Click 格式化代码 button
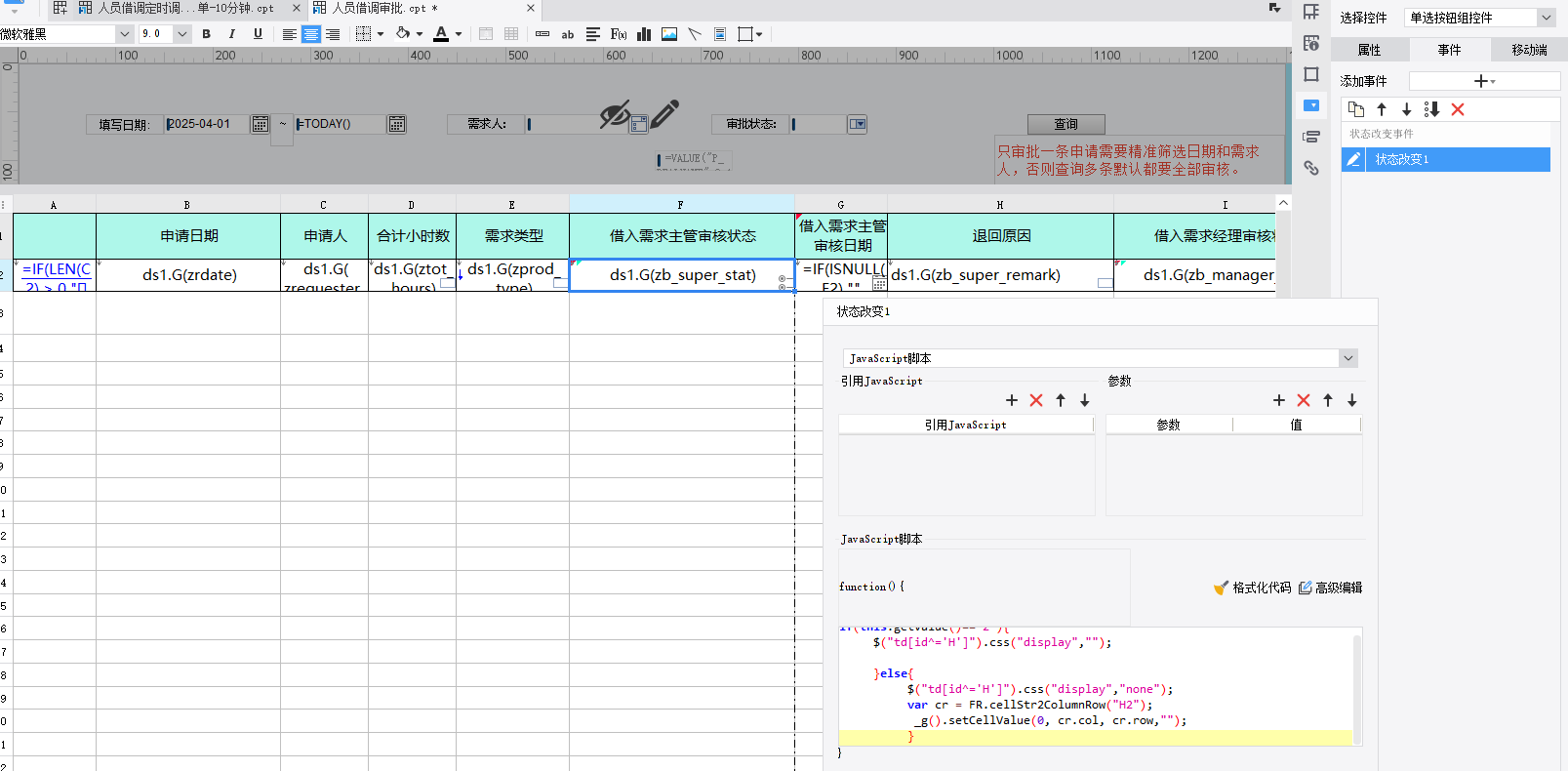 coord(1252,588)
